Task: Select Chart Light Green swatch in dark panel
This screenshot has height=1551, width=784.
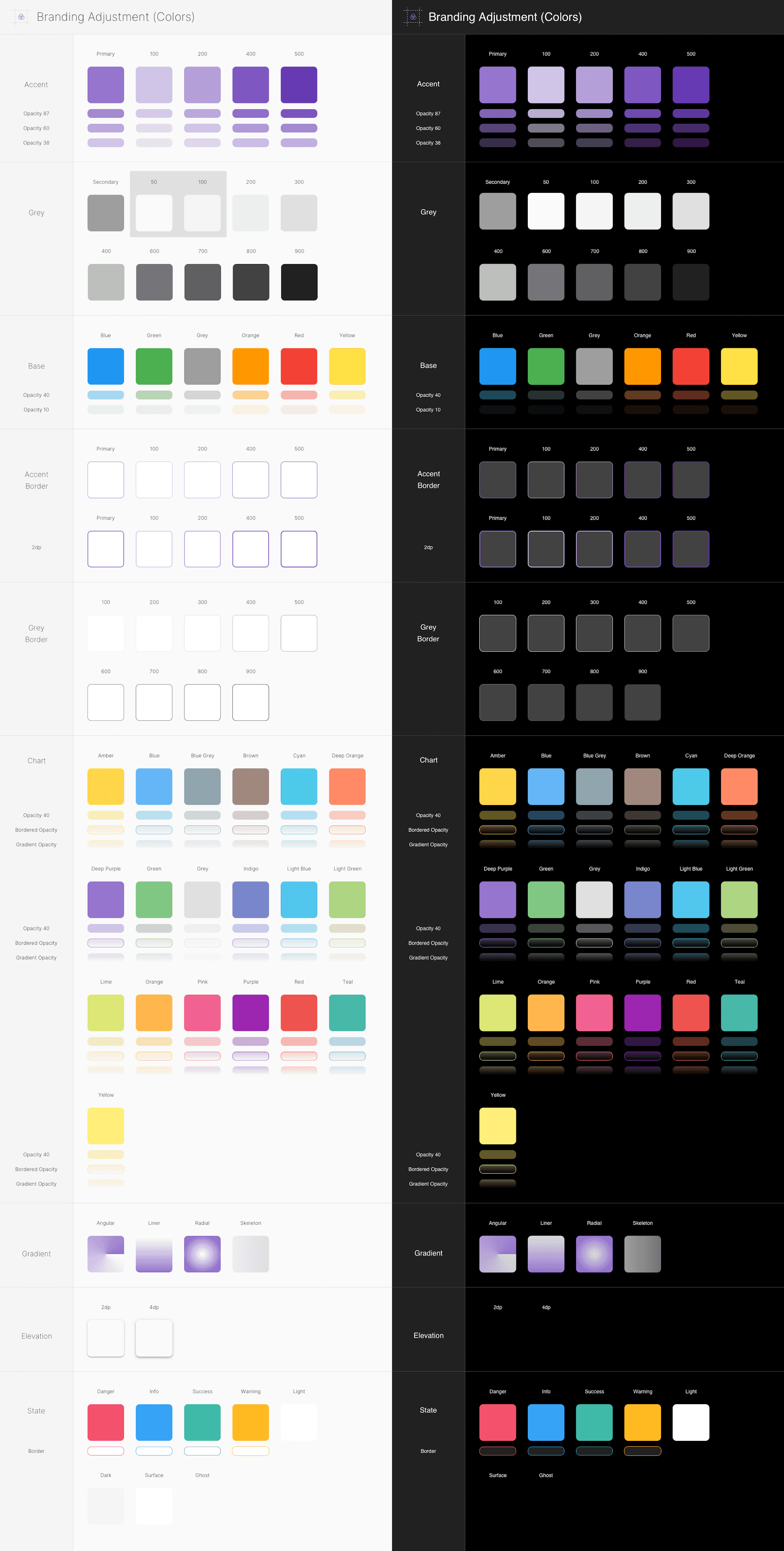Action: pos(739,900)
